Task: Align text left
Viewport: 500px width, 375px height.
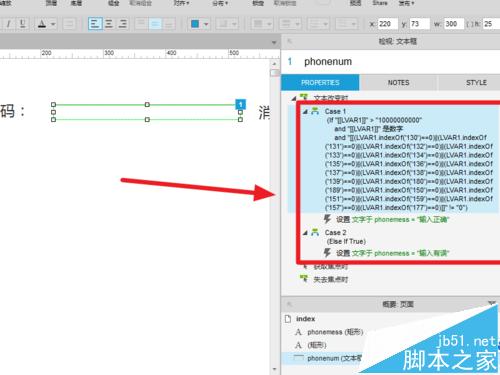Action: 95,24
